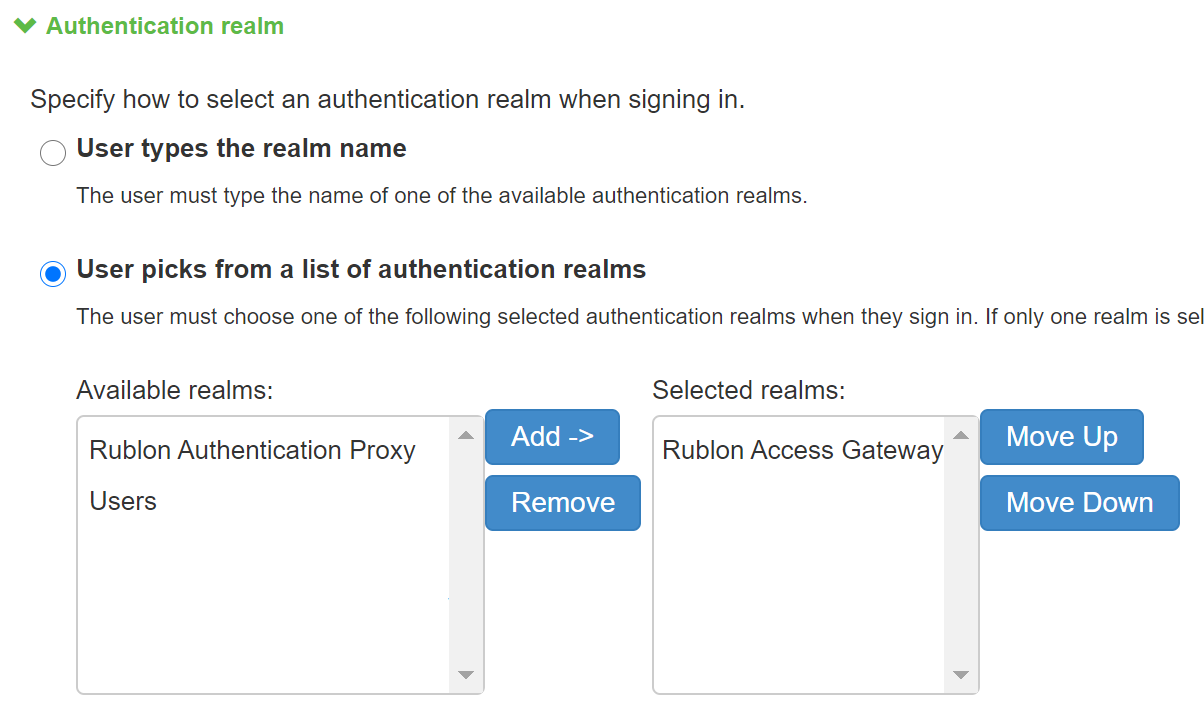Click the Move Up button
The width and height of the screenshot is (1204, 727).
[x=1061, y=437]
